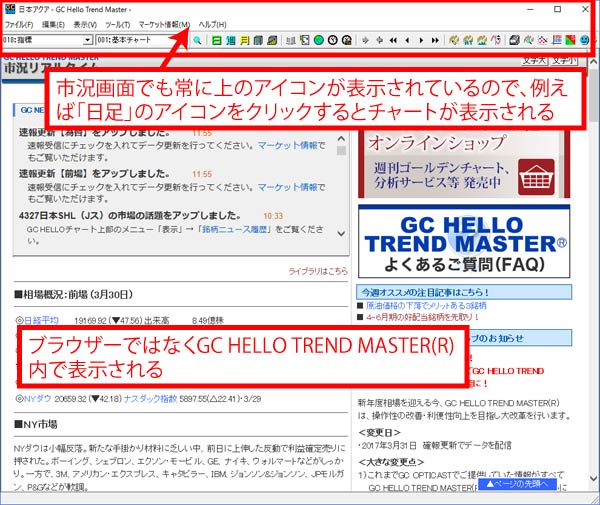Open the ナスダック指数 link
This screenshot has width=600, height=505.
tap(150, 399)
